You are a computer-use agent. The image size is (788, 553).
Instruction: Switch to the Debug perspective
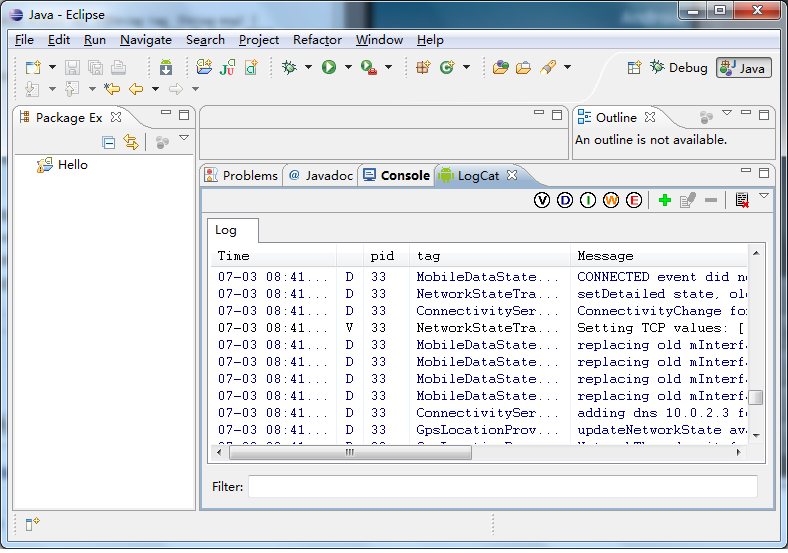coord(678,67)
